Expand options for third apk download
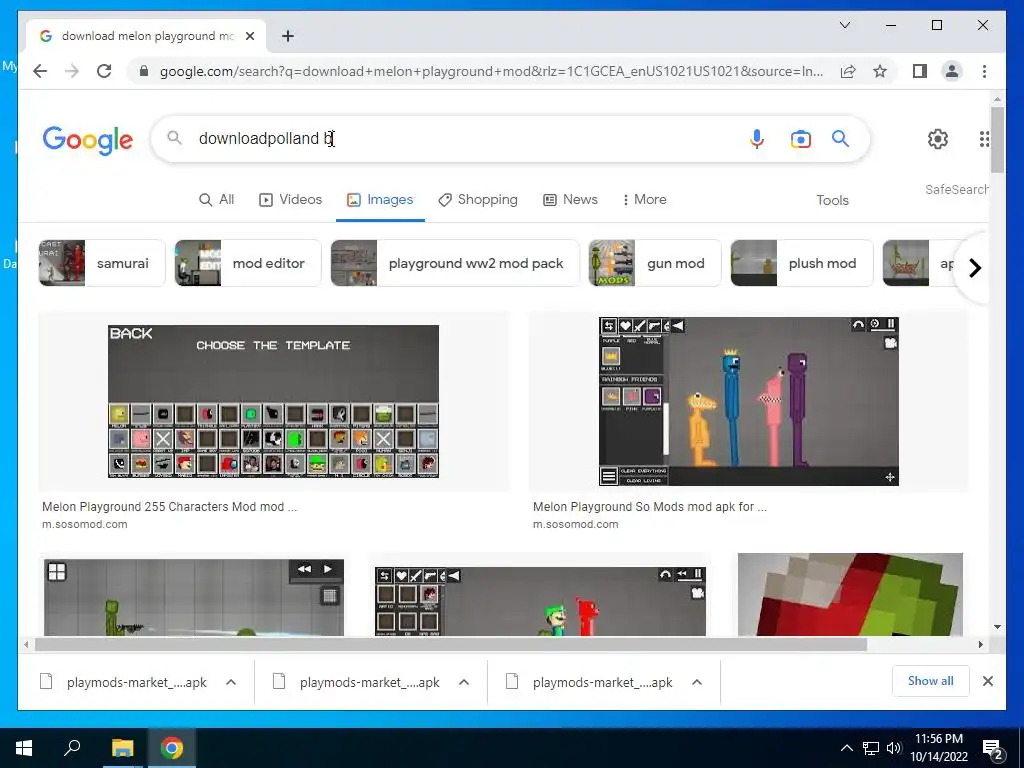This screenshot has width=1024, height=768. tap(697, 682)
